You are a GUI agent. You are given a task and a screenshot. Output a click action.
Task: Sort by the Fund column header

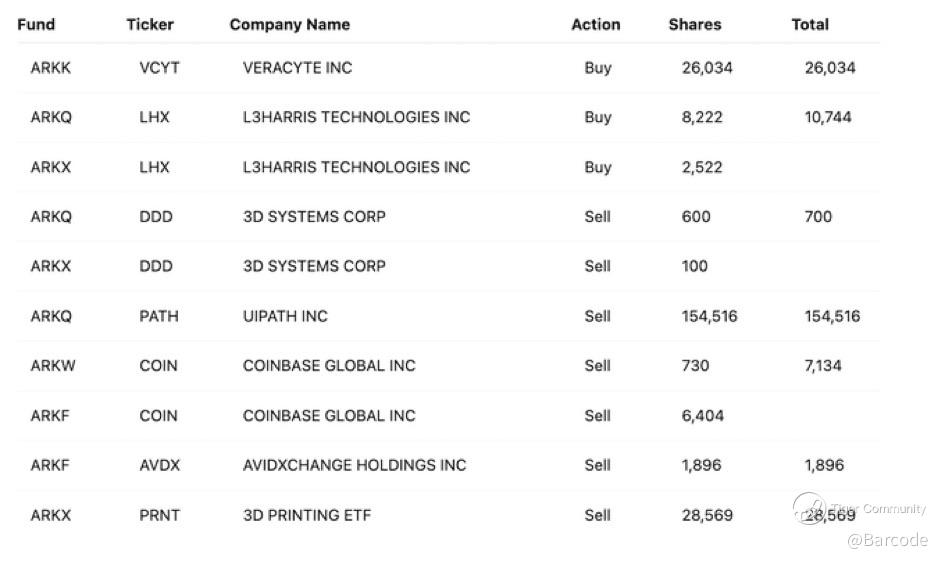[x=36, y=24]
